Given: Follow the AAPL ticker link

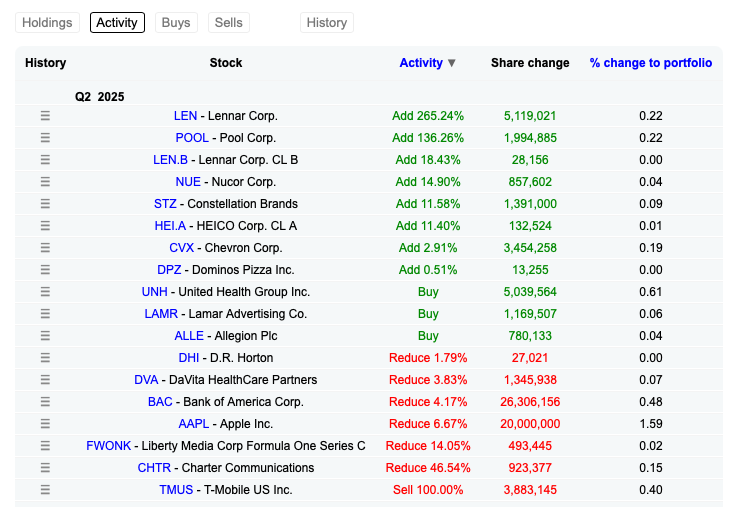Looking at the screenshot, I should [194, 424].
